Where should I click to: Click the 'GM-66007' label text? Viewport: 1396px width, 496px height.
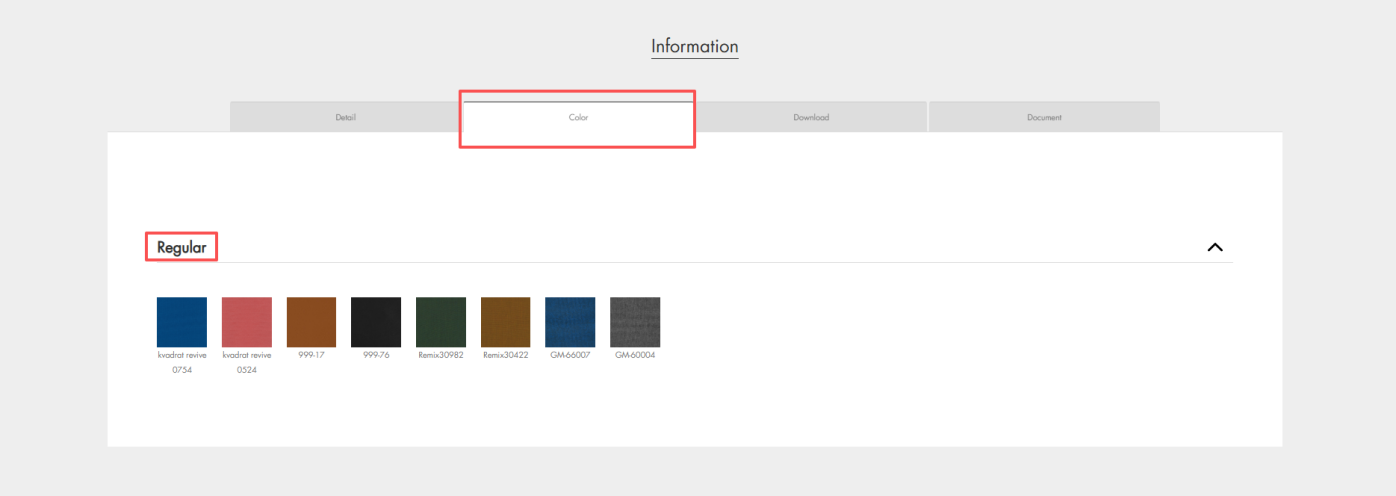coord(570,355)
